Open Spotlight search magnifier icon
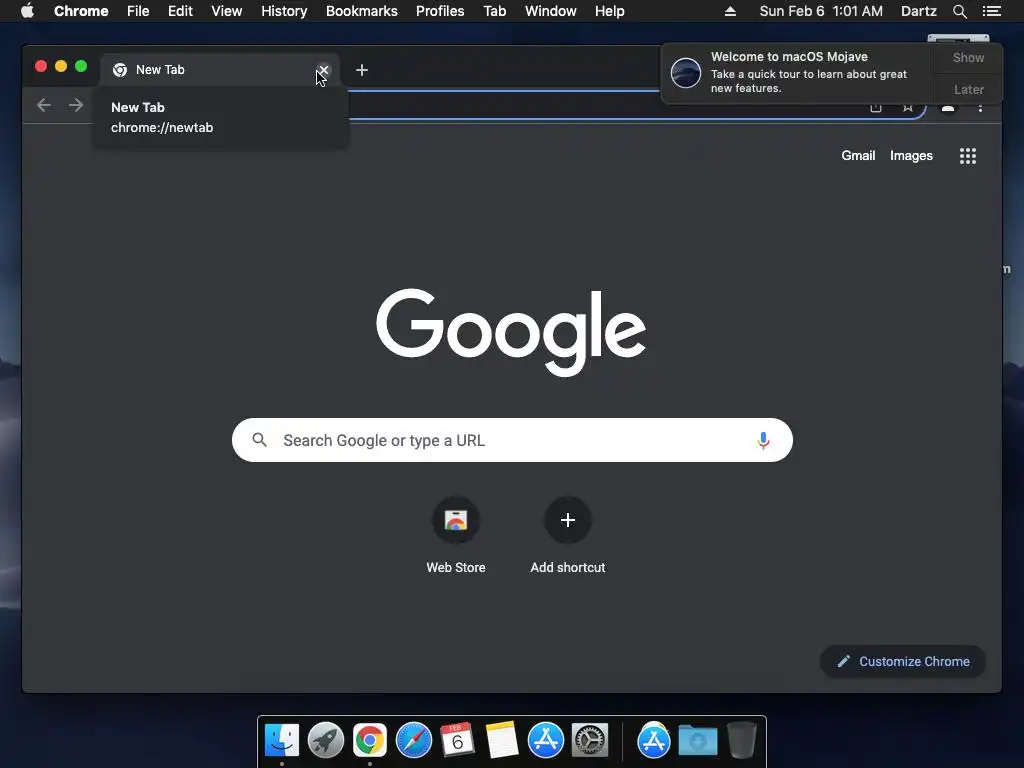 click(x=959, y=11)
